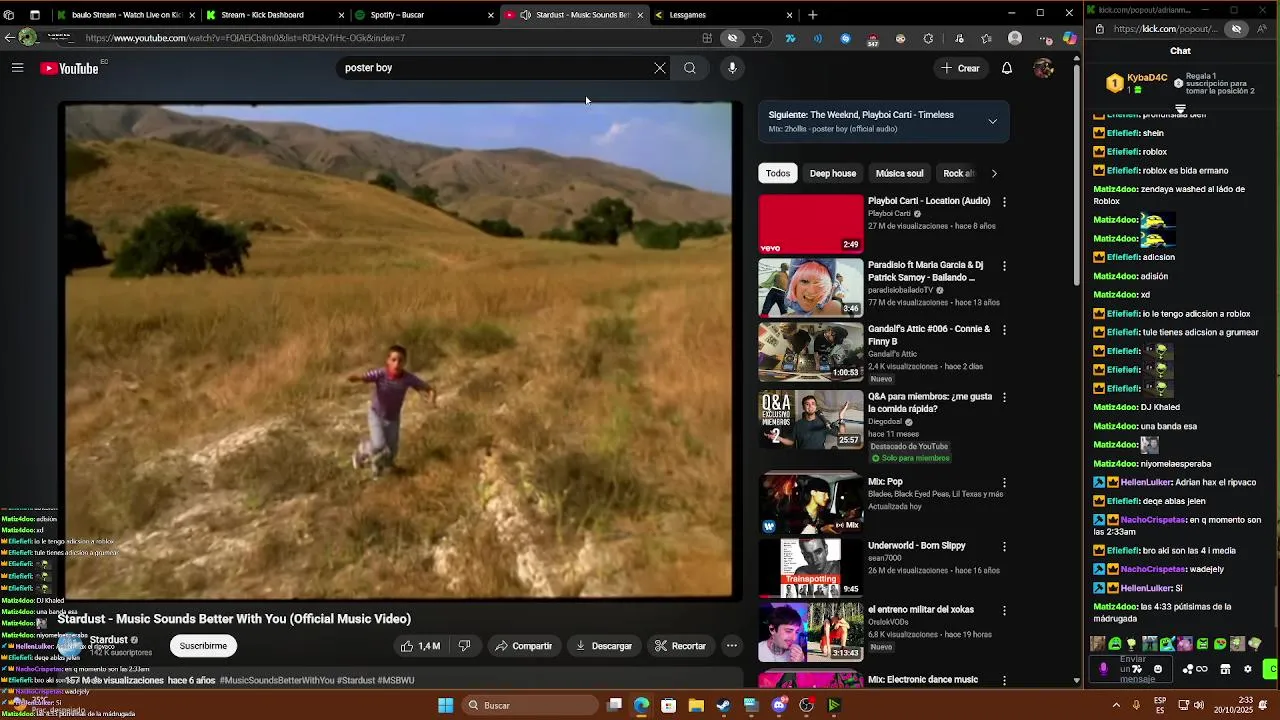Open the taskbar volume control
This screenshot has width=1280, height=720.
click(x=1198, y=705)
